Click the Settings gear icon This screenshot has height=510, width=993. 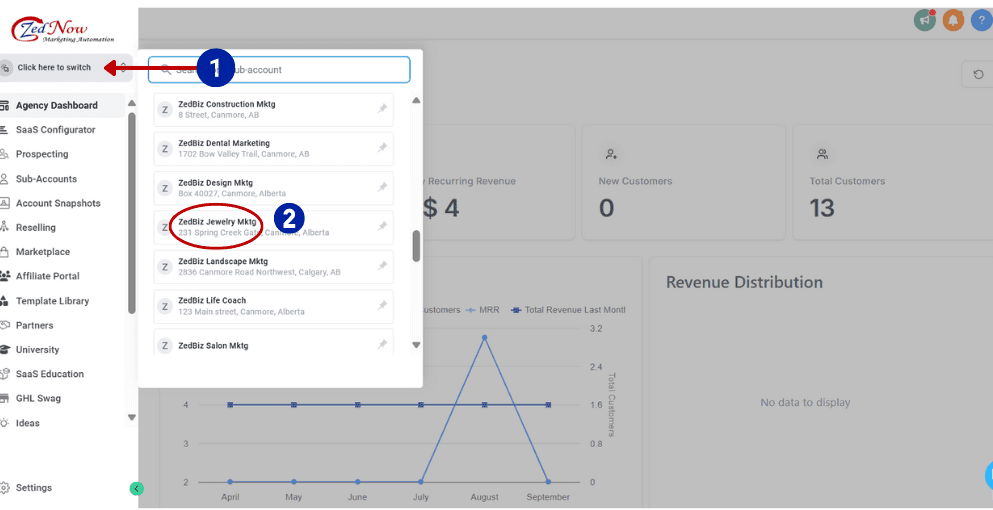coord(4,488)
